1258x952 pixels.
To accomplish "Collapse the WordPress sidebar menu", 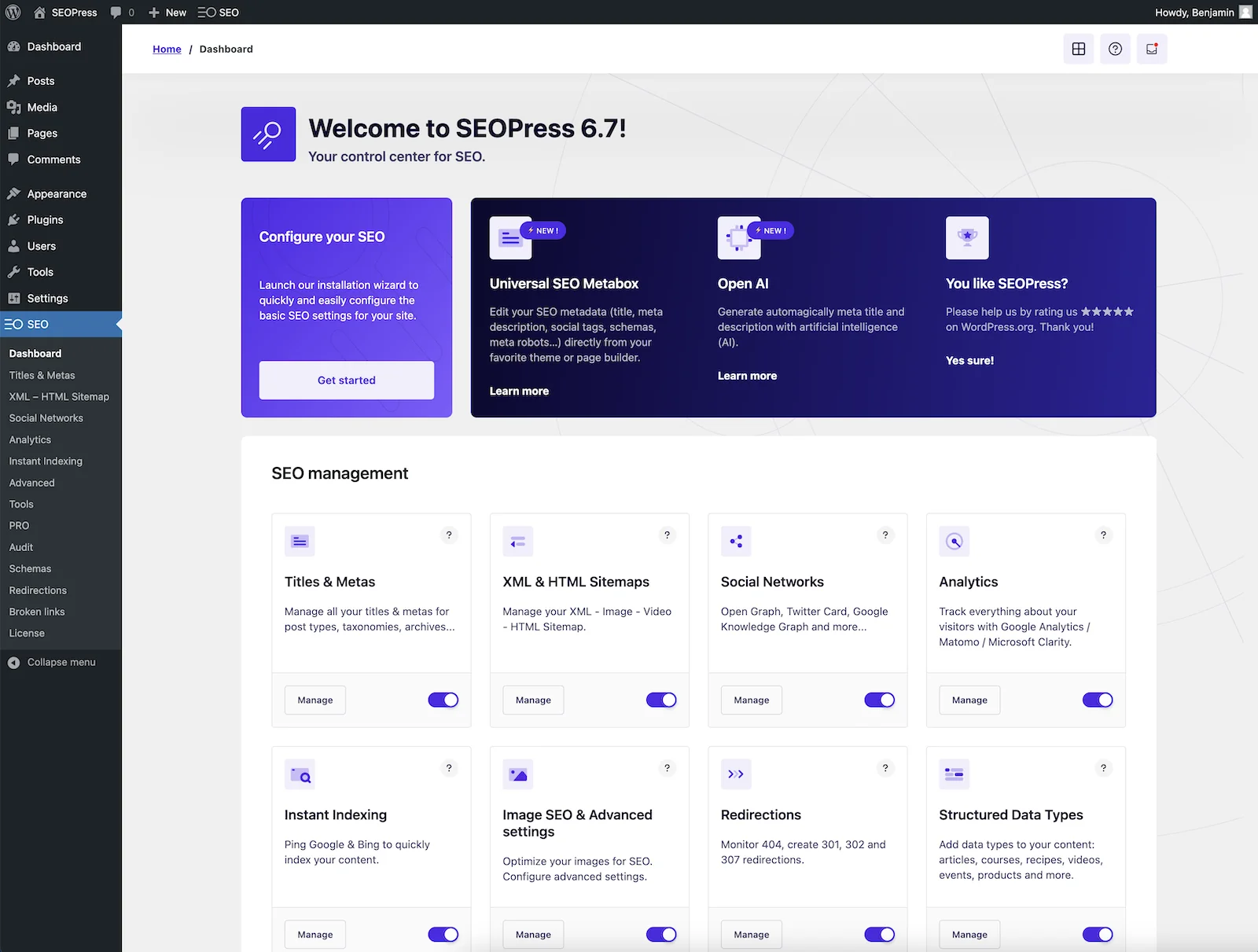I will (59, 662).
